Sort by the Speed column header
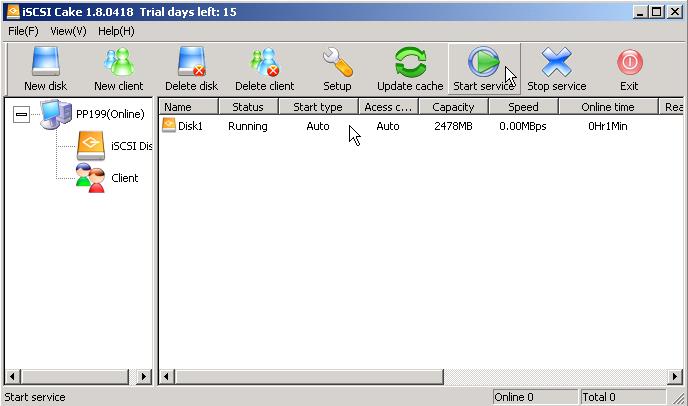The height and width of the screenshot is (406, 688). [523, 107]
